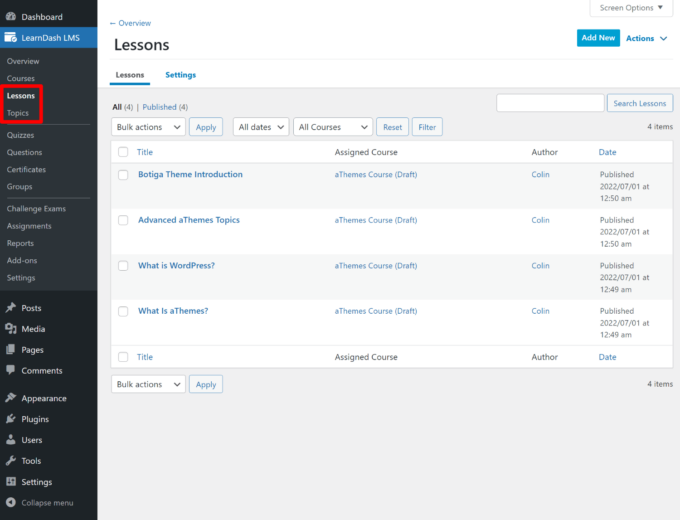Click the Add New button
Image resolution: width=680 pixels, height=520 pixels.
click(598, 38)
